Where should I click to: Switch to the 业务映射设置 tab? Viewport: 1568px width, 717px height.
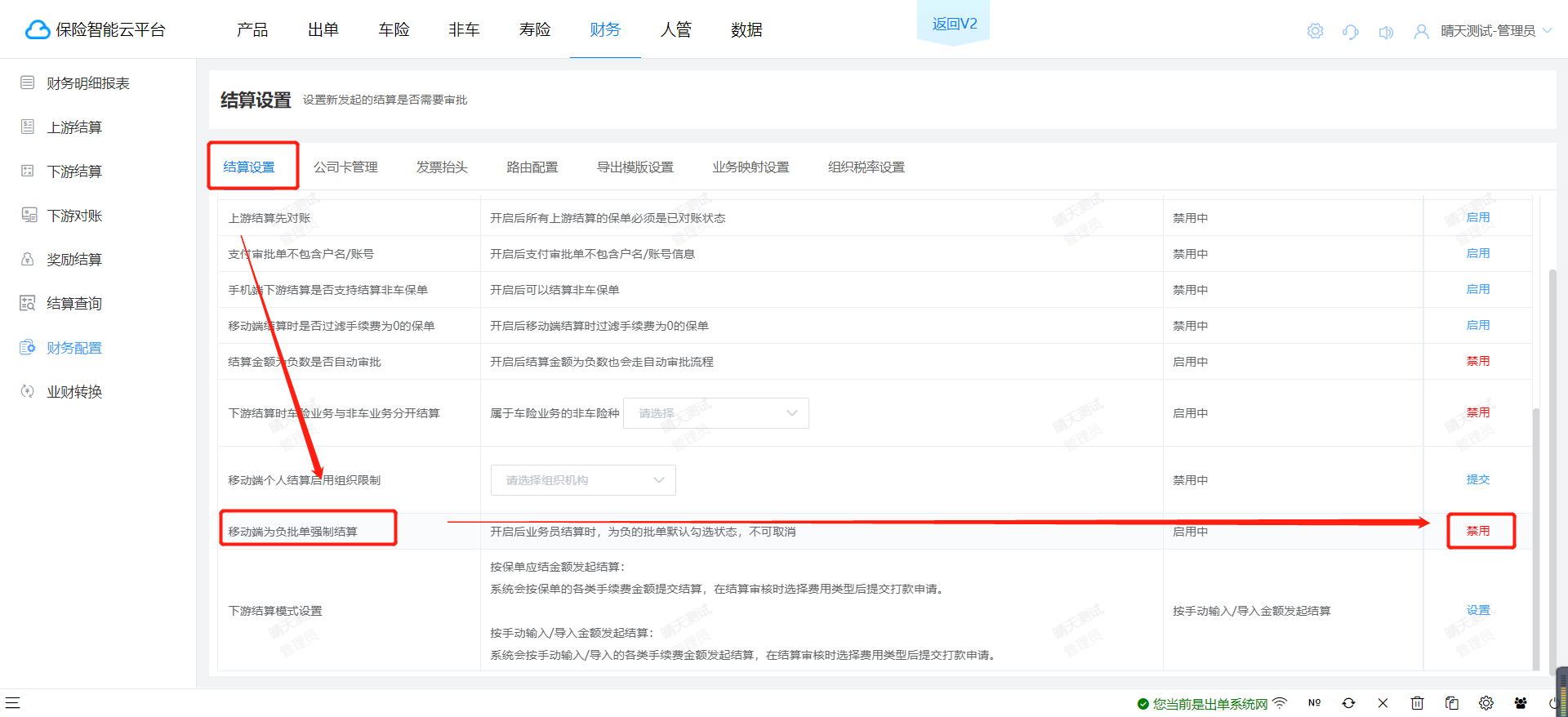pyautogui.click(x=751, y=167)
